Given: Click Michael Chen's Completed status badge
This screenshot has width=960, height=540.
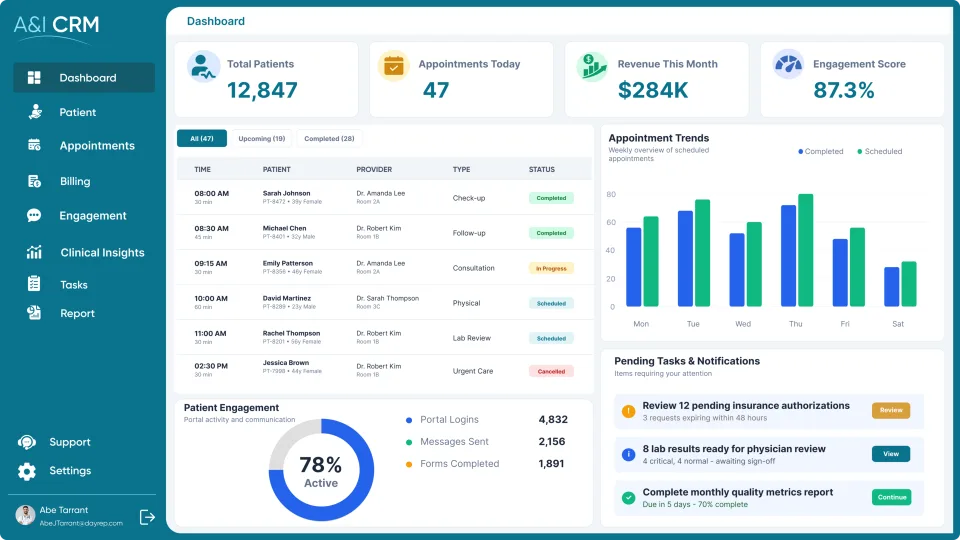Looking at the screenshot, I should point(551,233).
